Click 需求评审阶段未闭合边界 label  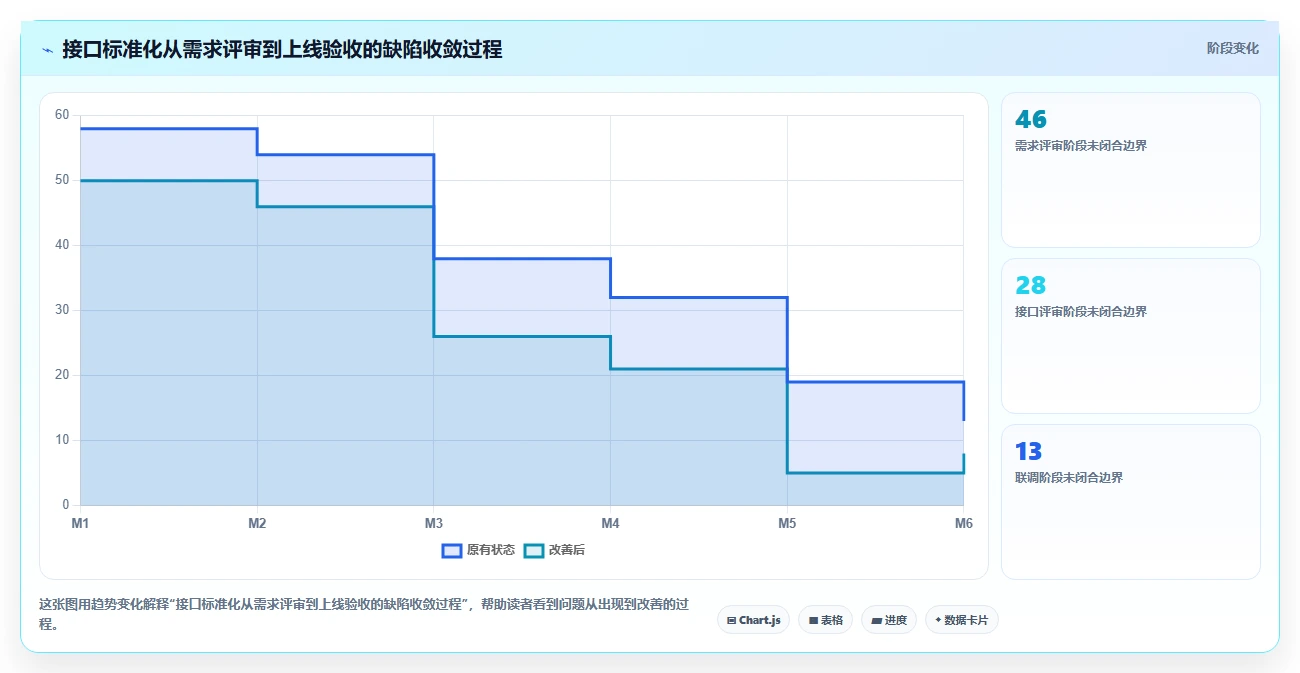click(x=1080, y=146)
